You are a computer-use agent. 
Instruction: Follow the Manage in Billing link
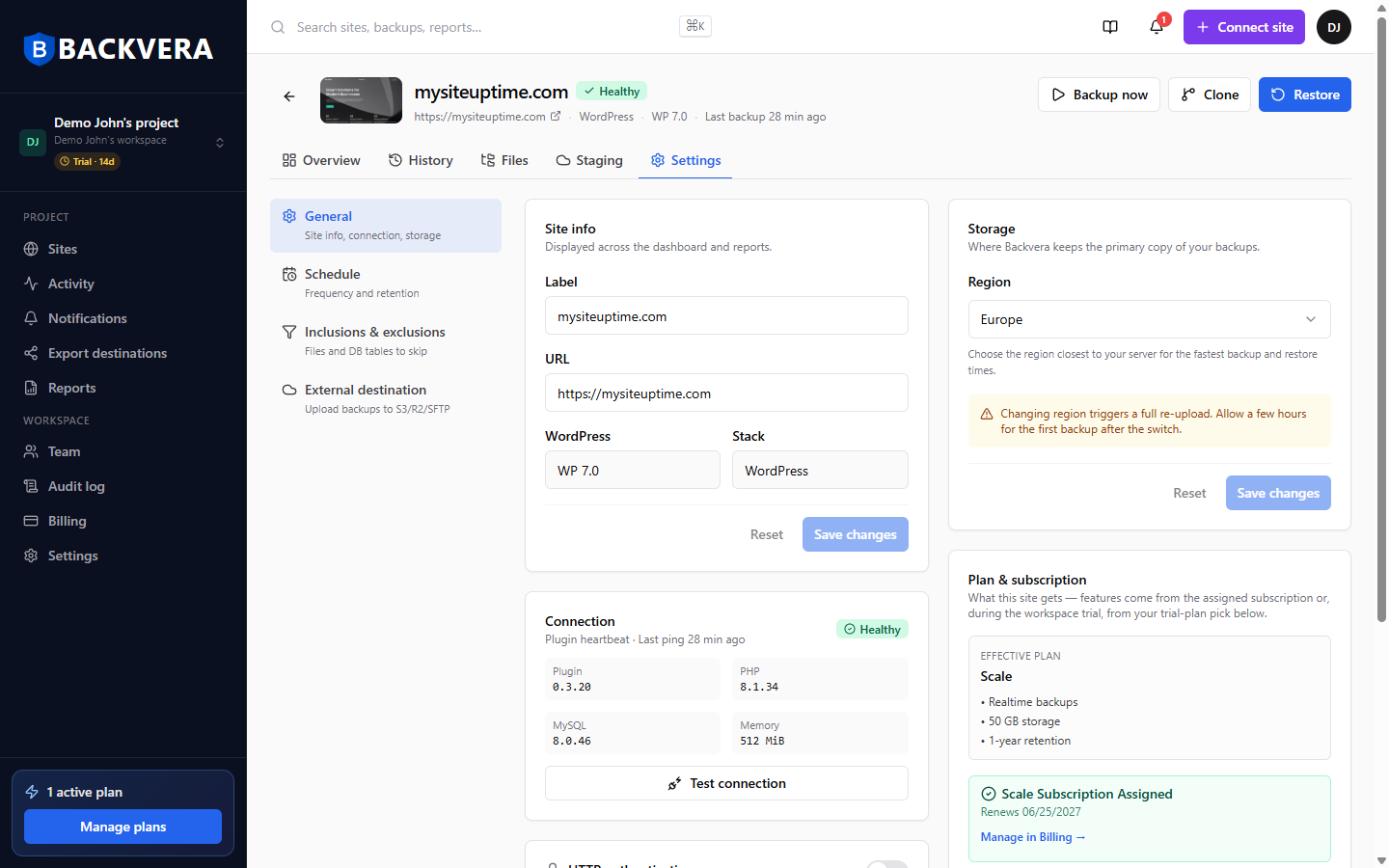point(1033,837)
